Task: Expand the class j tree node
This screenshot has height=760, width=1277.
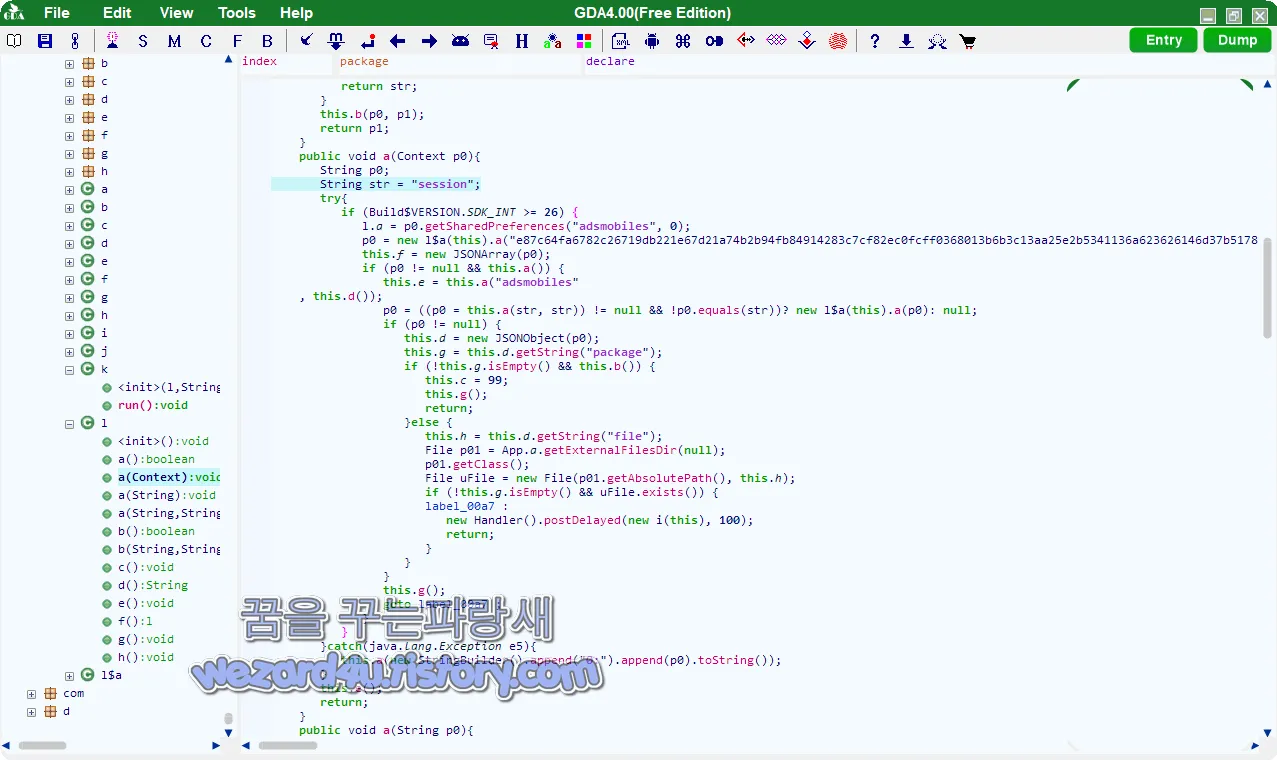Action: (x=70, y=351)
